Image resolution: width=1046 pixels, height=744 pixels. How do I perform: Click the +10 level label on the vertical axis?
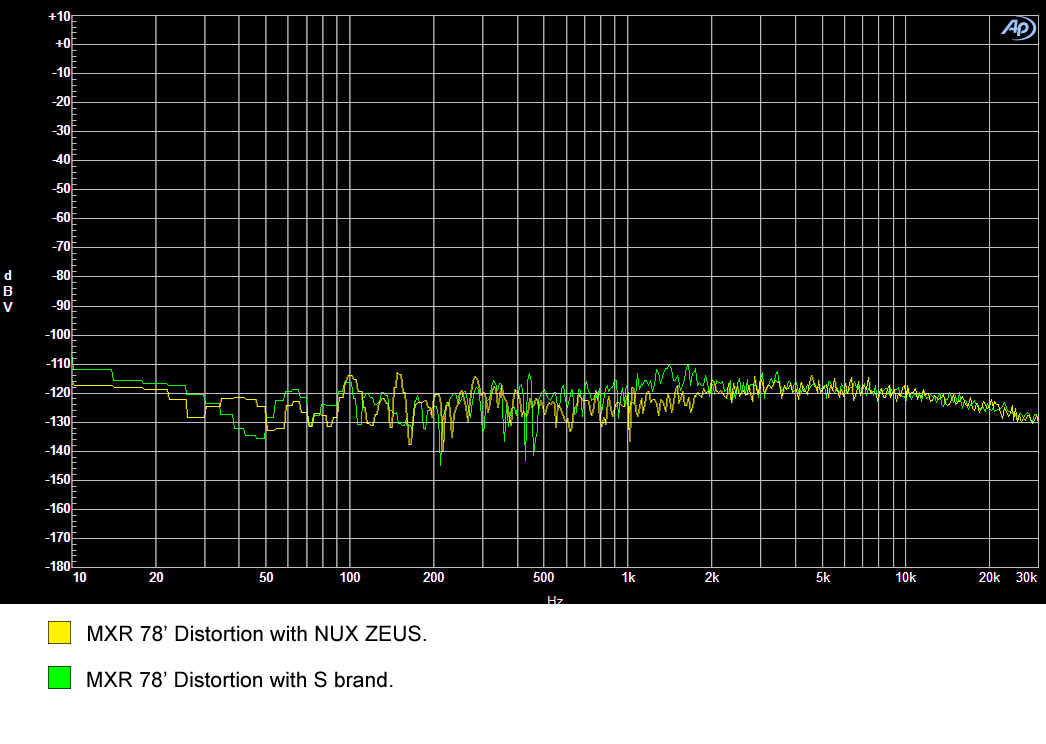pyautogui.click(x=59, y=17)
